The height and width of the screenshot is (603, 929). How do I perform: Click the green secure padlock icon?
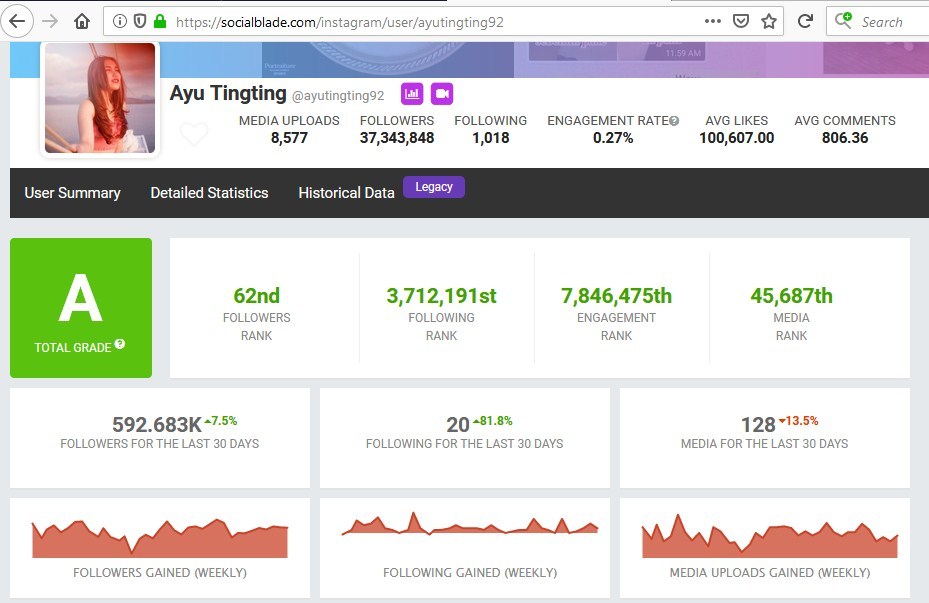tap(159, 22)
